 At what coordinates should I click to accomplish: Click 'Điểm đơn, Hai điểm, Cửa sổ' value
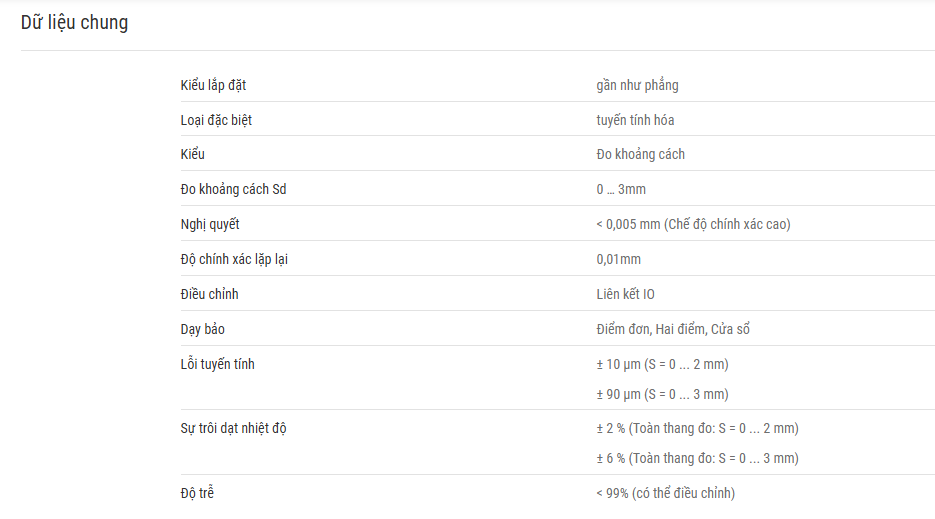(x=673, y=329)
